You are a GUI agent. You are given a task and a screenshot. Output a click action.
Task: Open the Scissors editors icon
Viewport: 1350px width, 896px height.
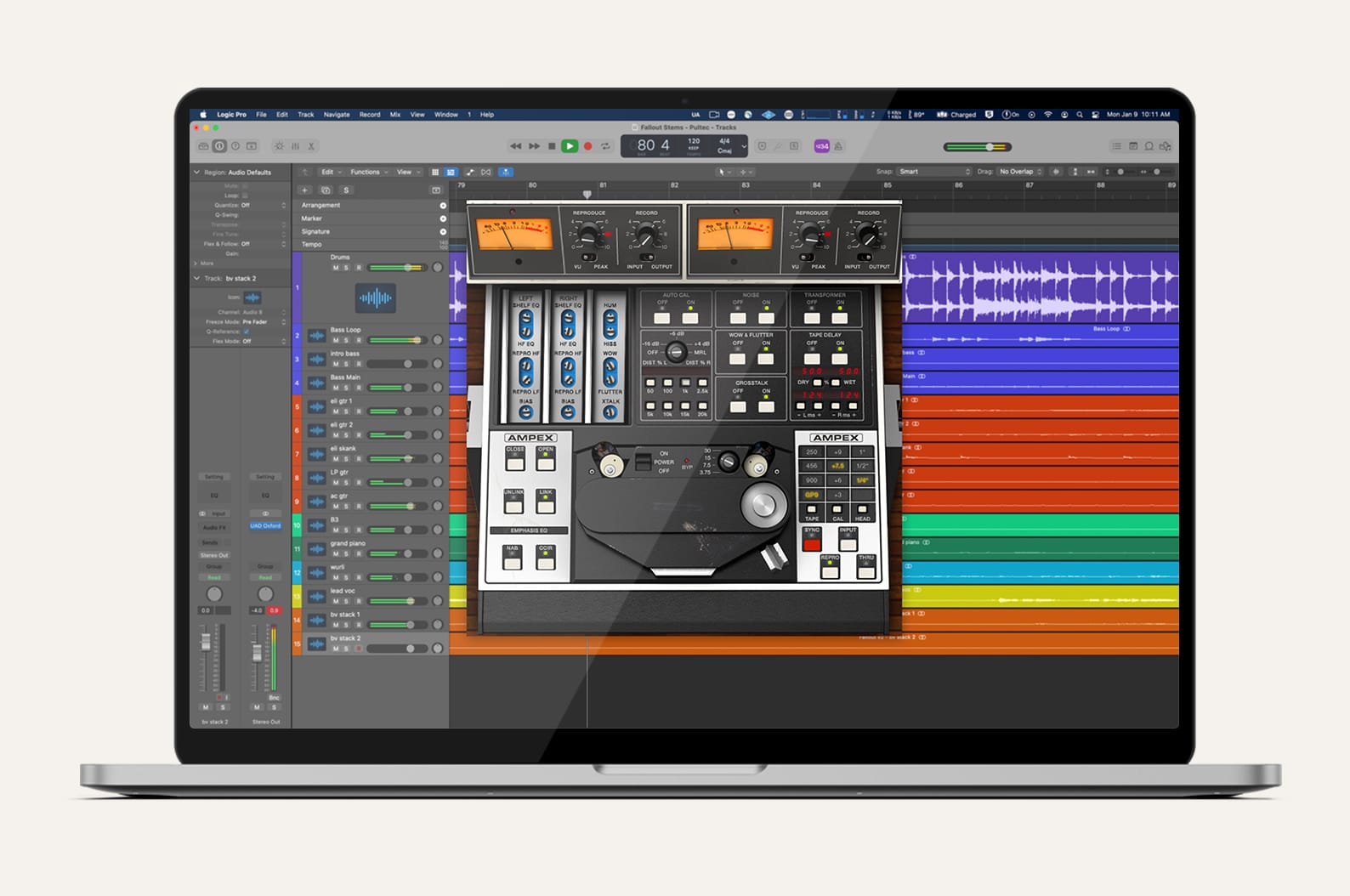pyautogui.click(x=311, y=146)
